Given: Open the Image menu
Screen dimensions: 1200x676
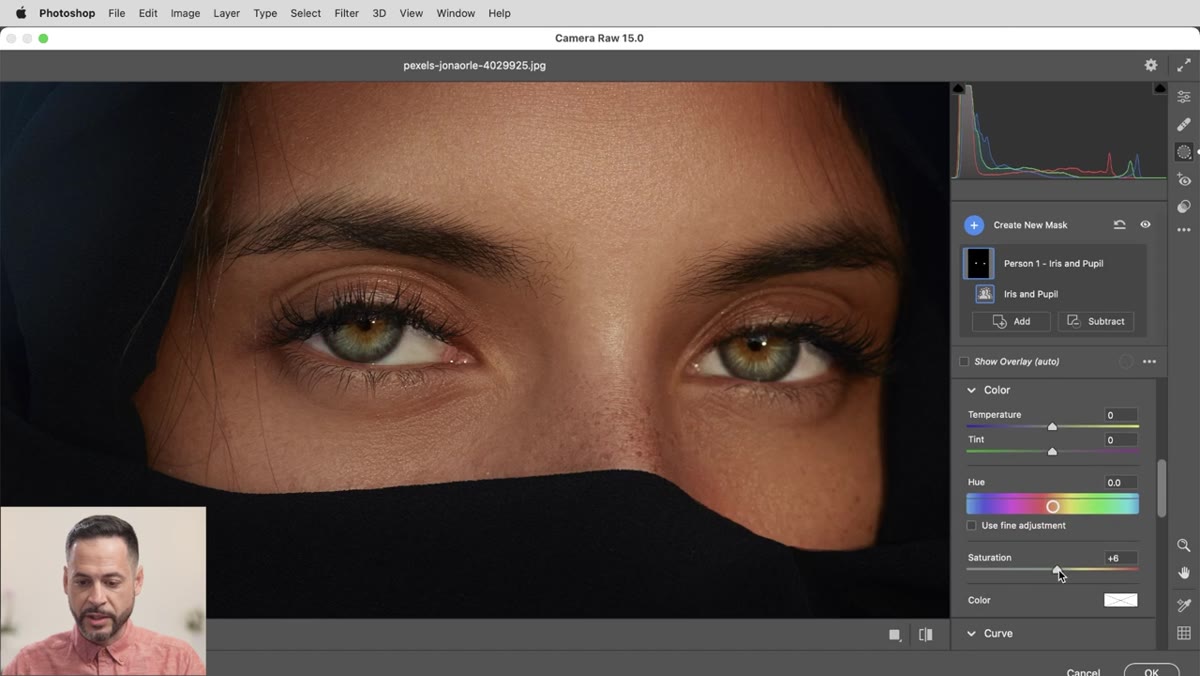Looking at the screenshot, I should click(185, 13).
